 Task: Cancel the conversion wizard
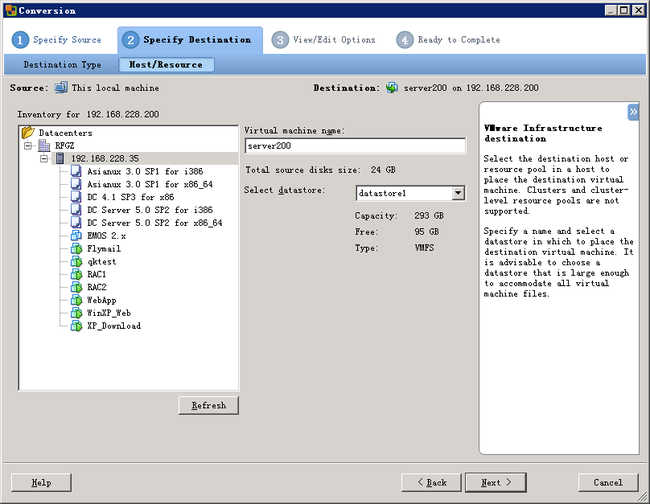[x=608, y=482]
